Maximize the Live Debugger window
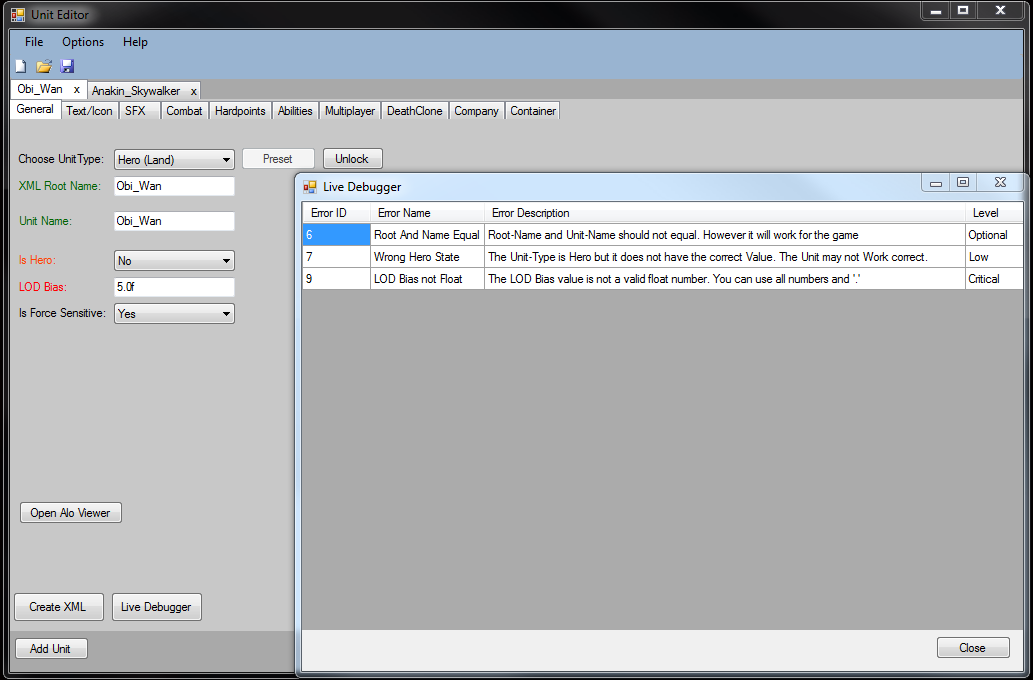Image resolution: width=1033 pixels, height=680 pixels. point(963,183)
